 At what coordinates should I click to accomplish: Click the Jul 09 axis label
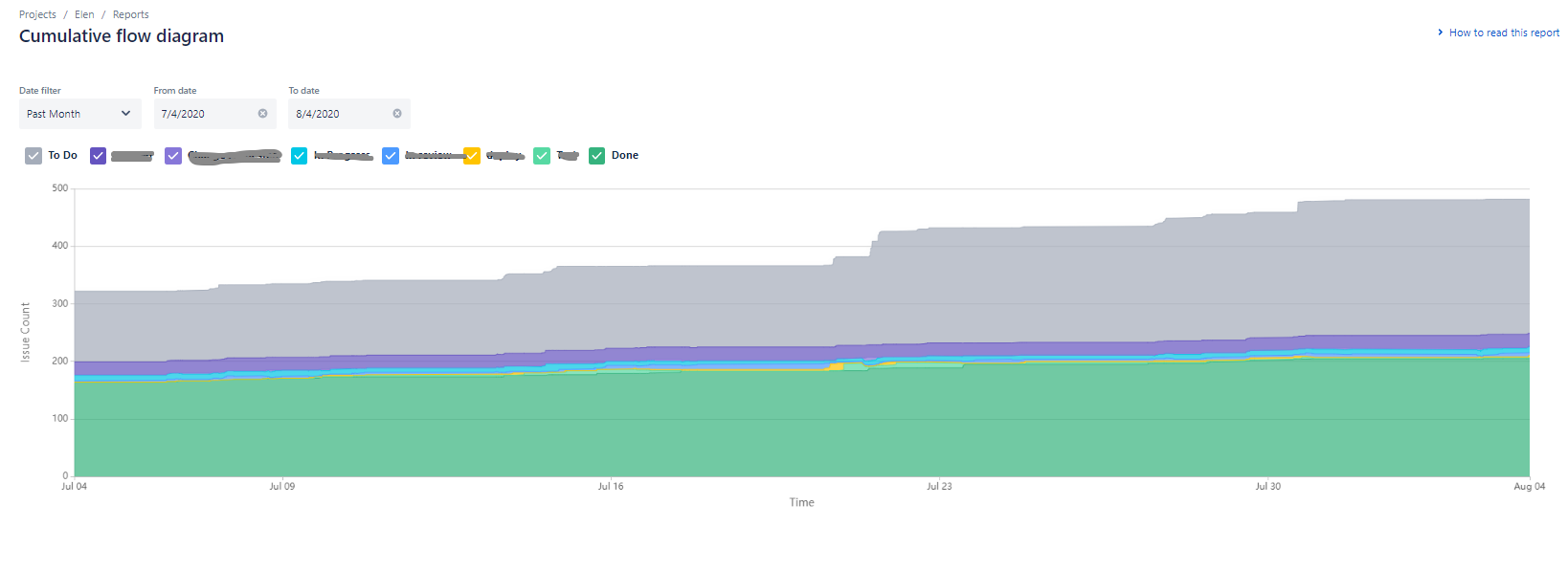282,487
